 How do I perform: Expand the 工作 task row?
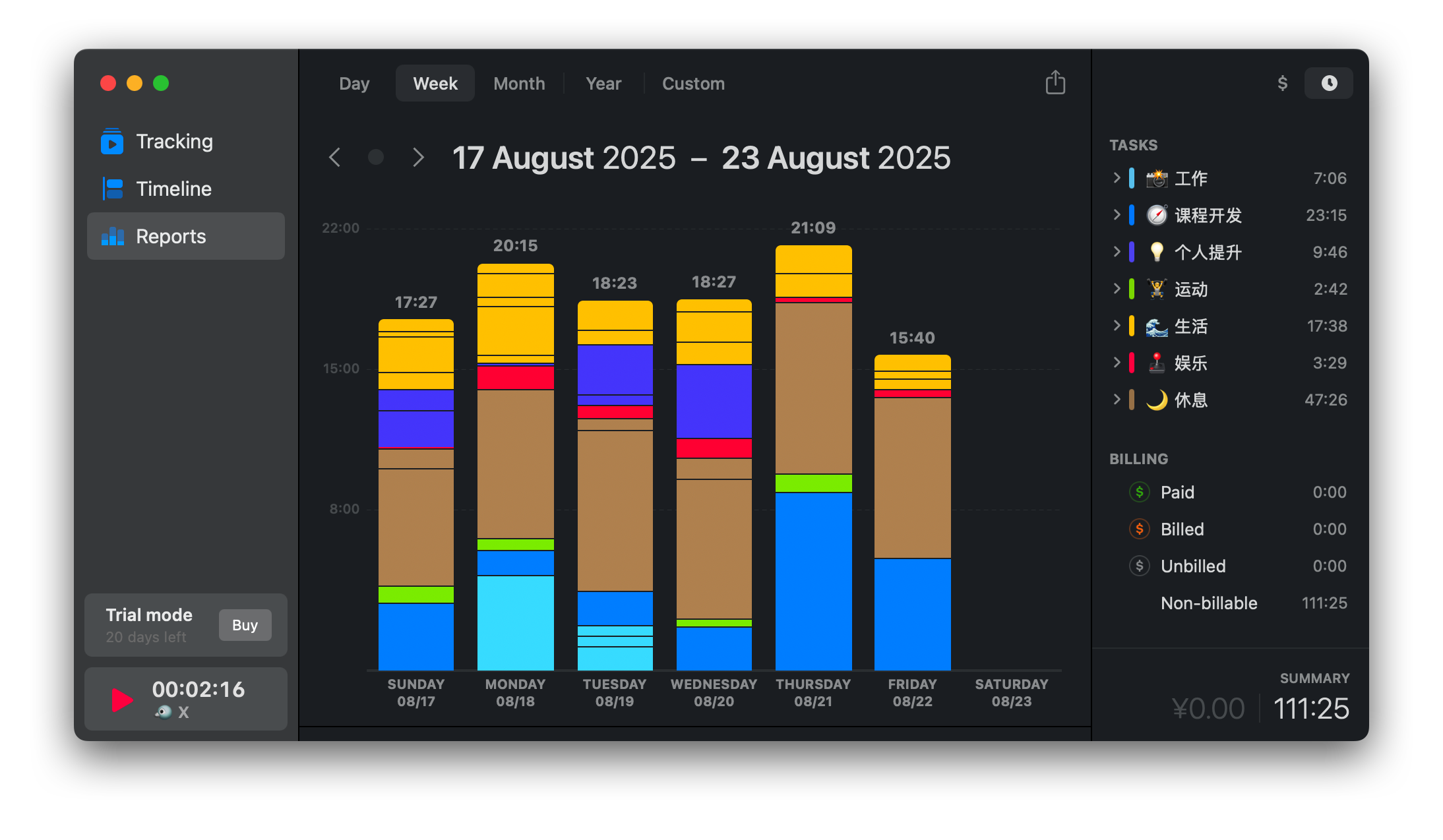coord(1116,178)
